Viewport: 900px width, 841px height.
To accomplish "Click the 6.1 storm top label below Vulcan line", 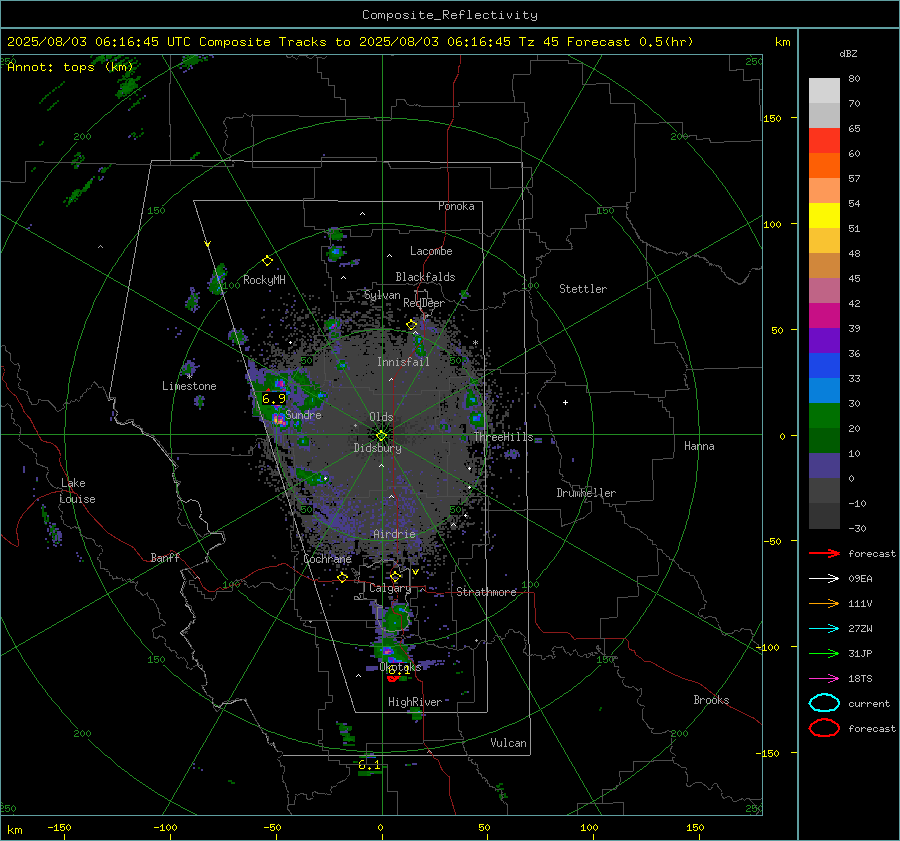I will 369,765.
